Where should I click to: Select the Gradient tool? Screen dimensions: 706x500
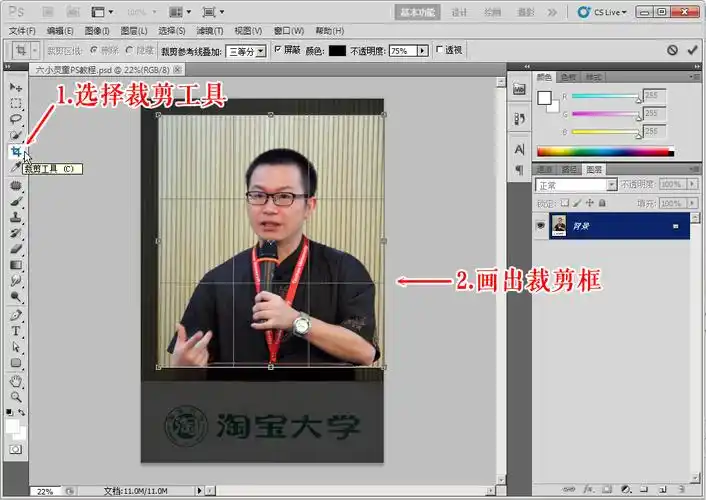pos(16,265)
